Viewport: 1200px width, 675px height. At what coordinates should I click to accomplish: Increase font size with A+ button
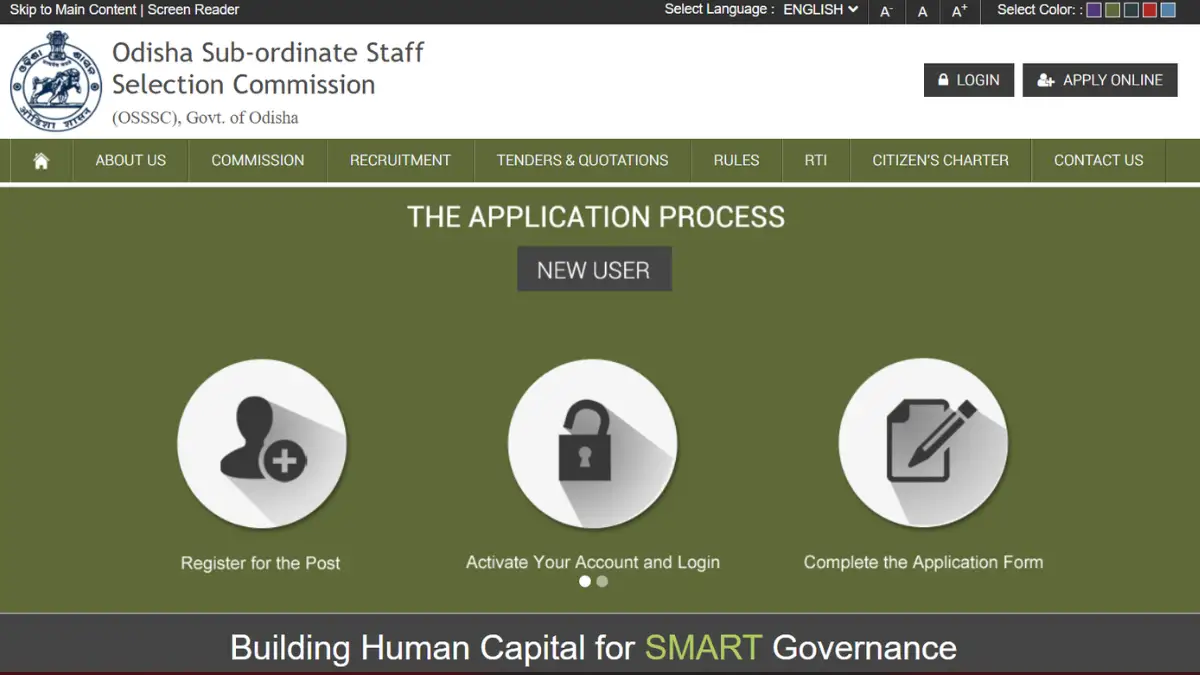[960, 11]
